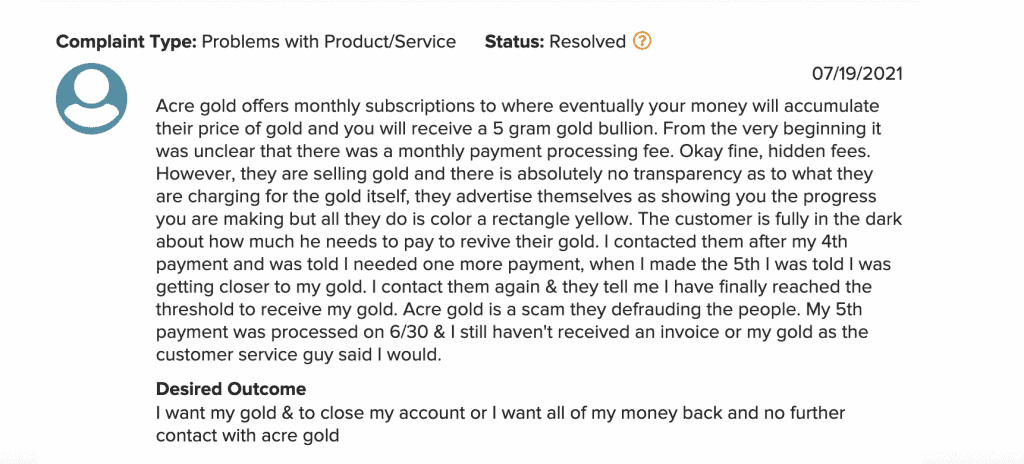This screenshot has width=1024, height=464.
Task: Click the complaint date 07/19/2021
Action: 857,73
